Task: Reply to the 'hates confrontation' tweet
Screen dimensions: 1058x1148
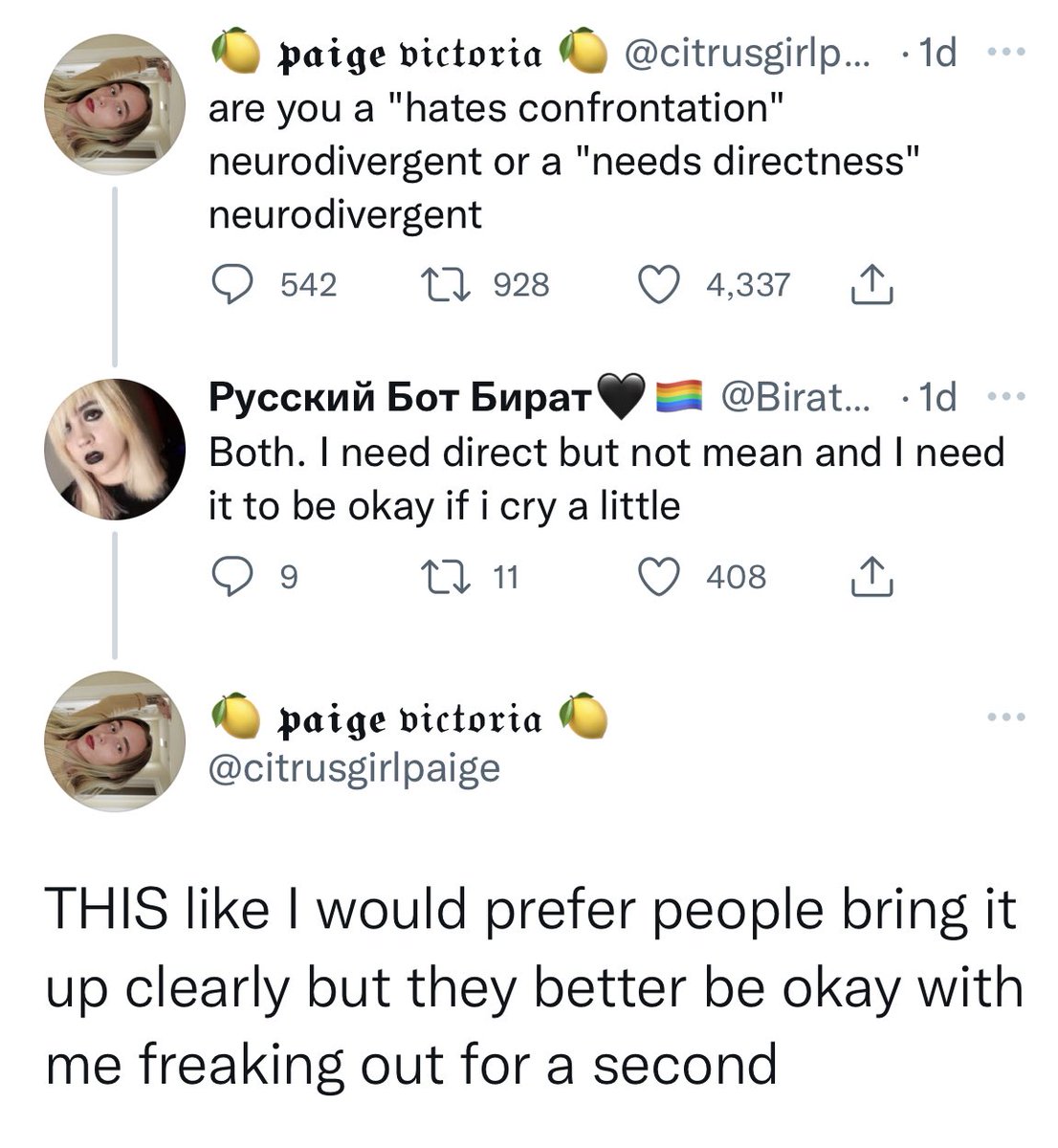Action: pos(230,285)
